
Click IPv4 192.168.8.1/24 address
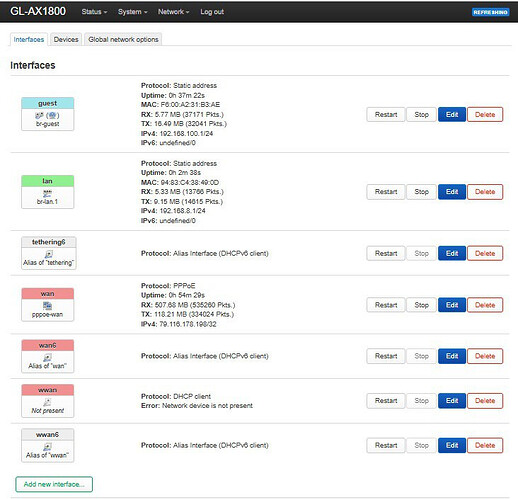coord(182,211)
